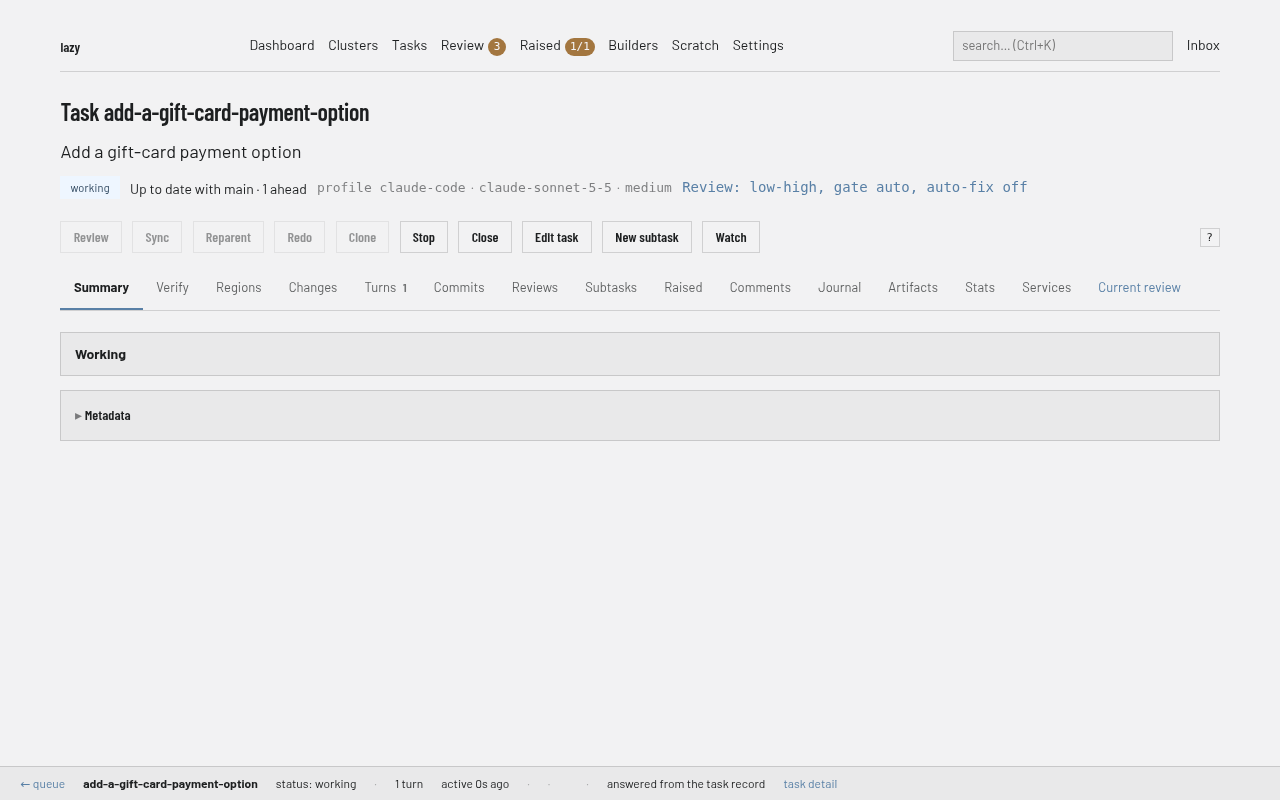Viewport: 1280px width, 800px height.
Task: Open the help question mark button
Action: [x=1210, y=237]
